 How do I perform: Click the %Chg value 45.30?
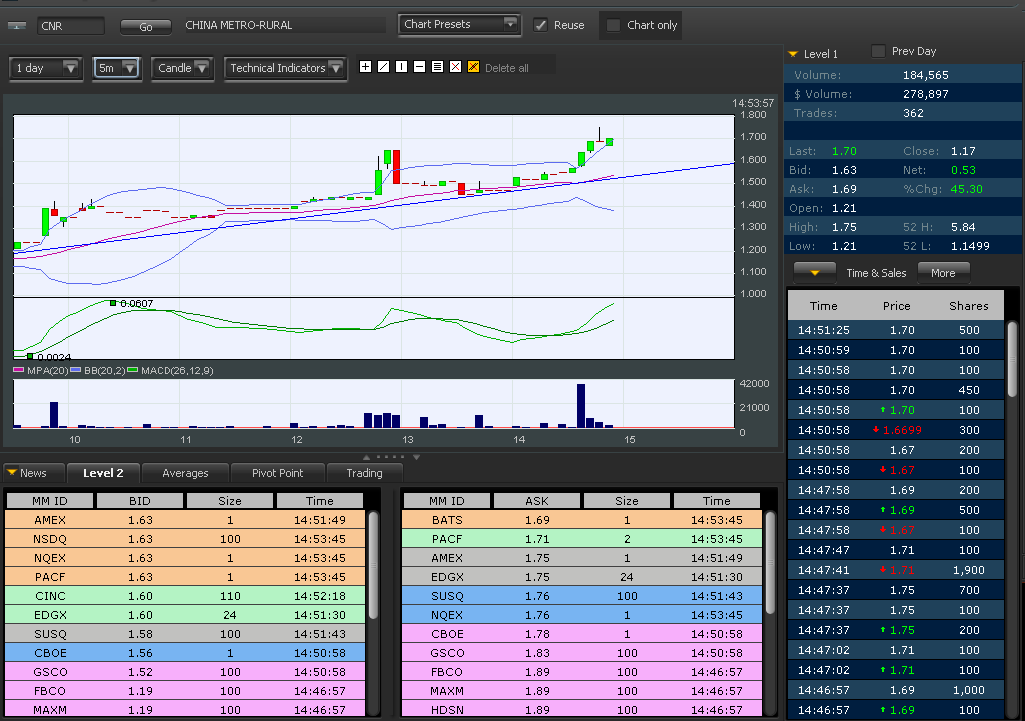(x=967, y=189)
